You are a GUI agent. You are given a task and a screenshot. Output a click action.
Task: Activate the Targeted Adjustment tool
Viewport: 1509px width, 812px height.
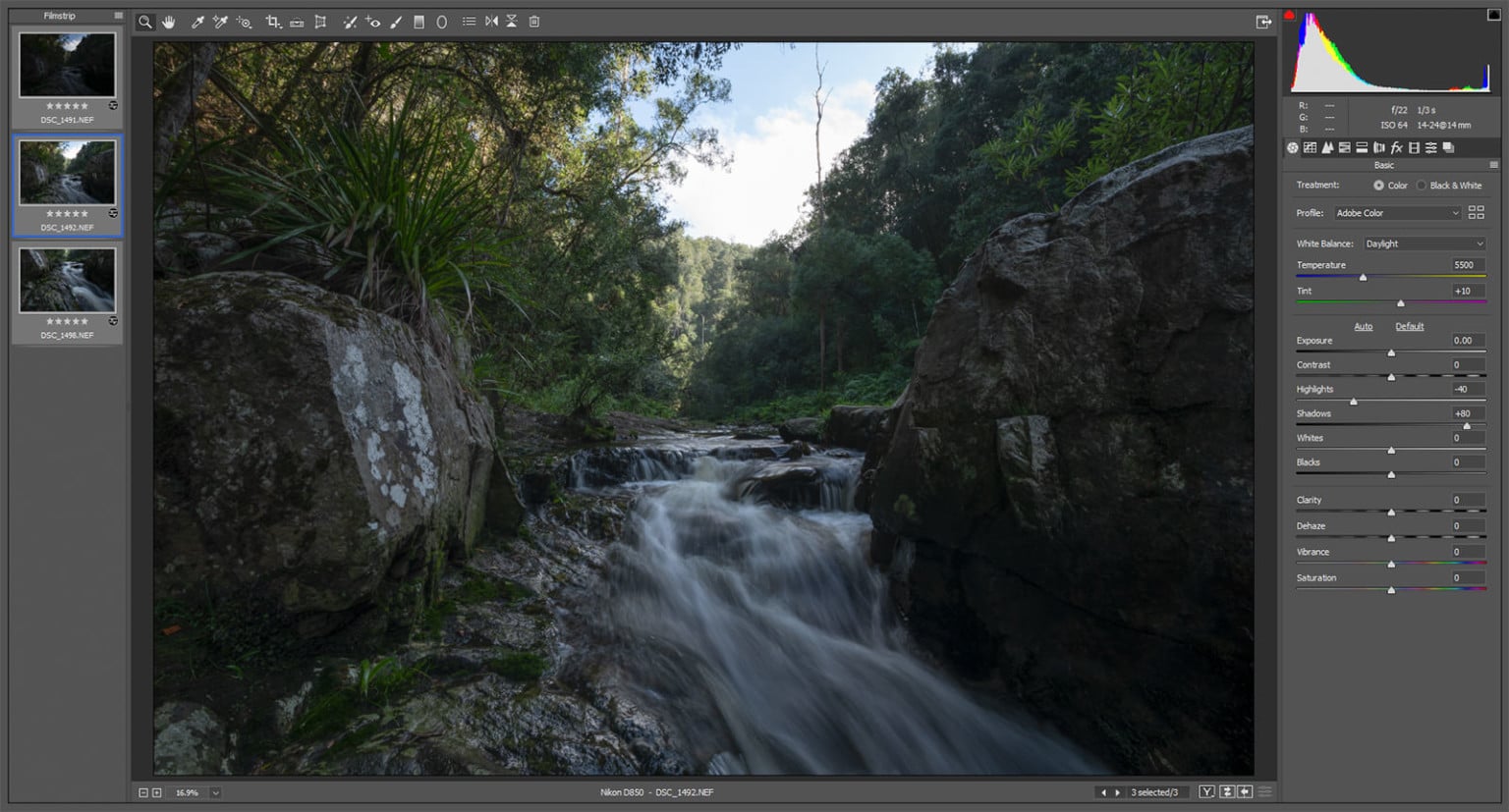(x=243, y=21)
